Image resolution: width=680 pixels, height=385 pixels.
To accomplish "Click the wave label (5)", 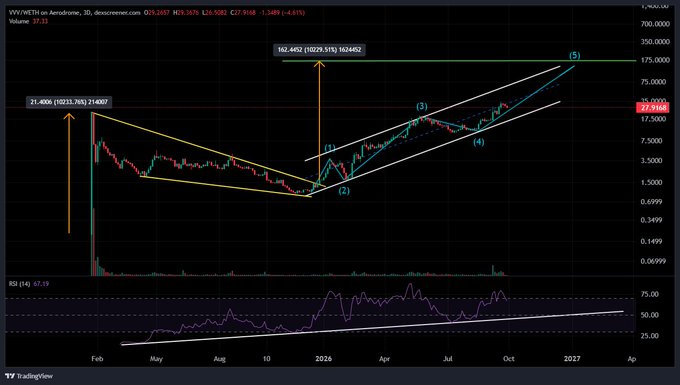I will pyautogui.click(x=575, y=55).
